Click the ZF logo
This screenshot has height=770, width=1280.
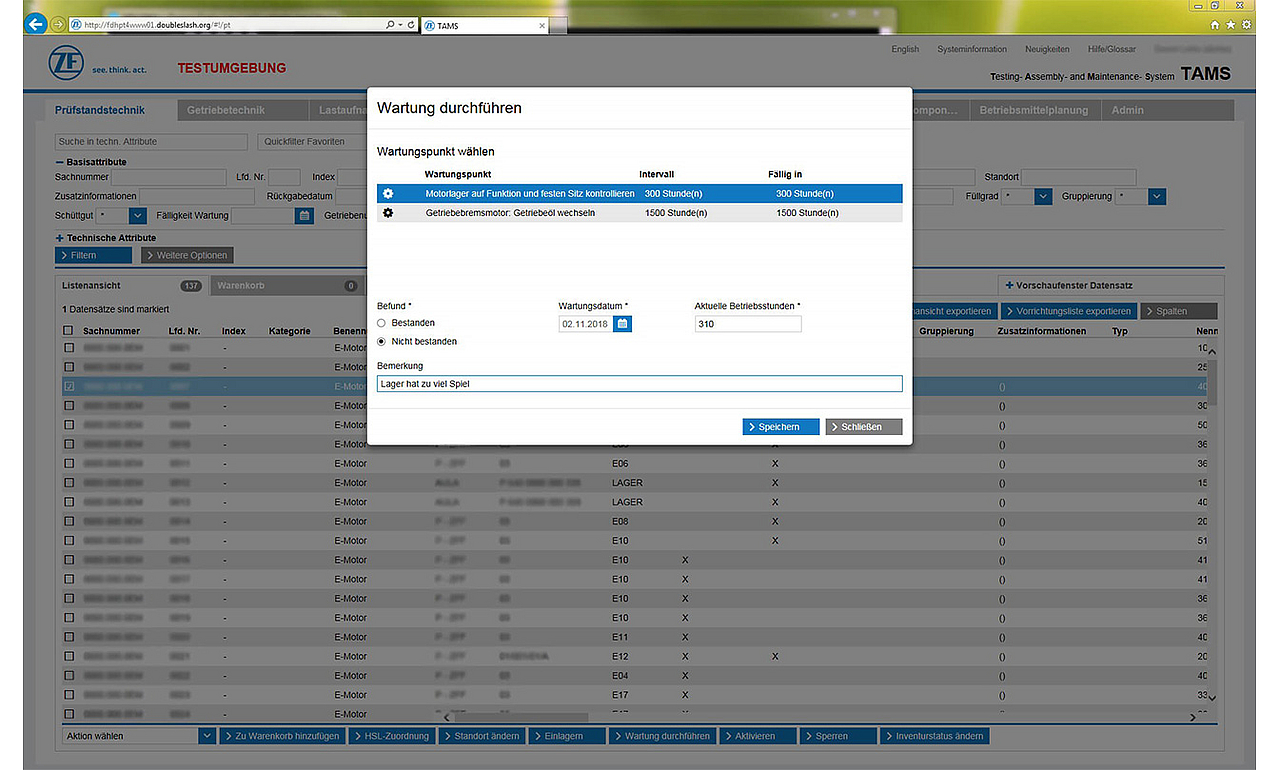point(66,65)
